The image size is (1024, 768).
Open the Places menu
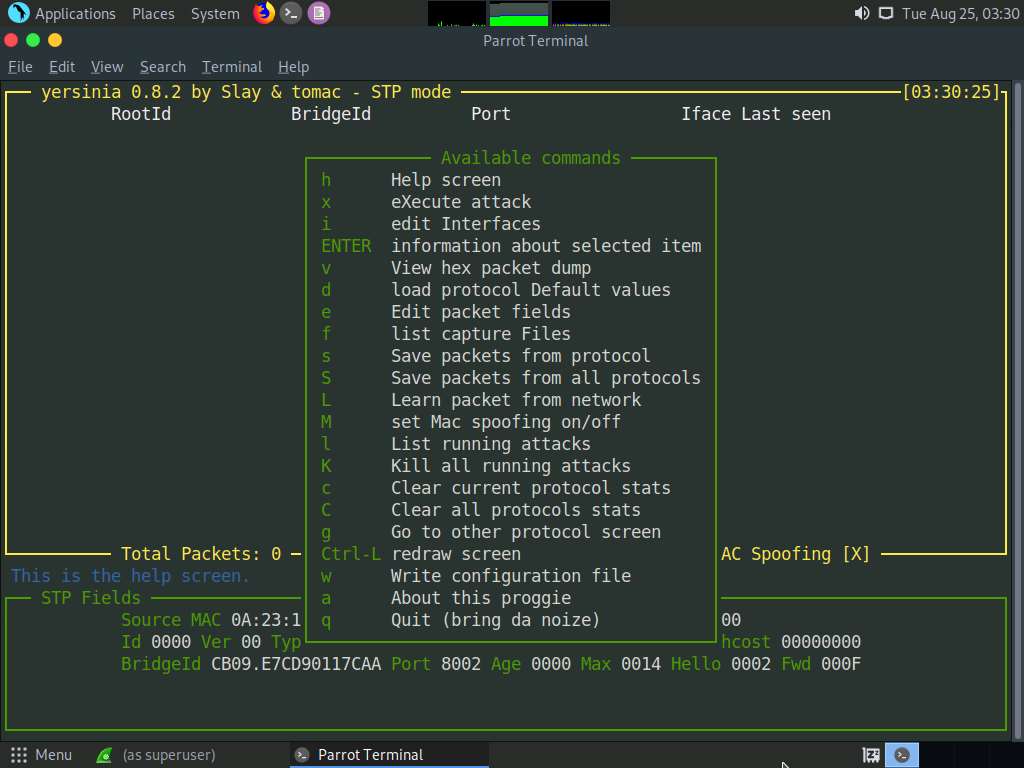point(153,14)
